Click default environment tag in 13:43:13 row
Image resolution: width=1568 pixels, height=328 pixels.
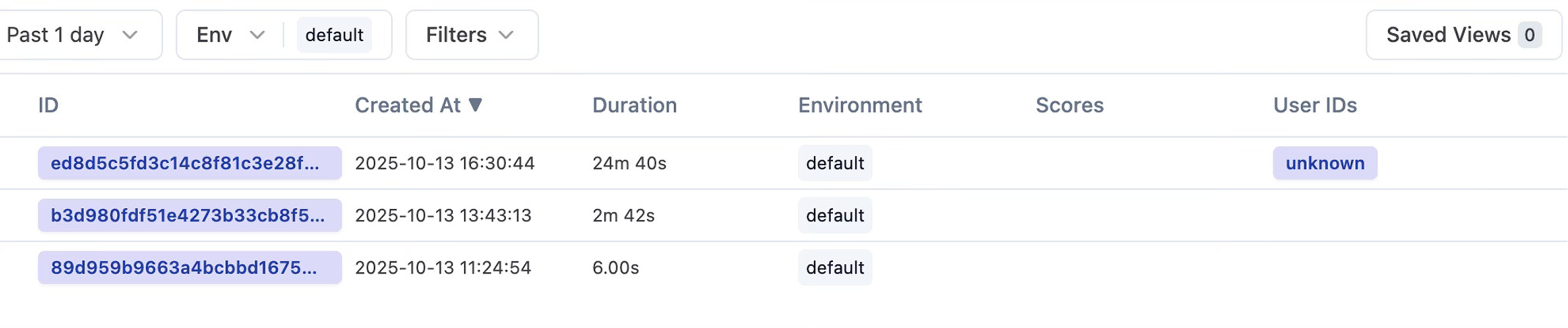click(x=834, y=216)
